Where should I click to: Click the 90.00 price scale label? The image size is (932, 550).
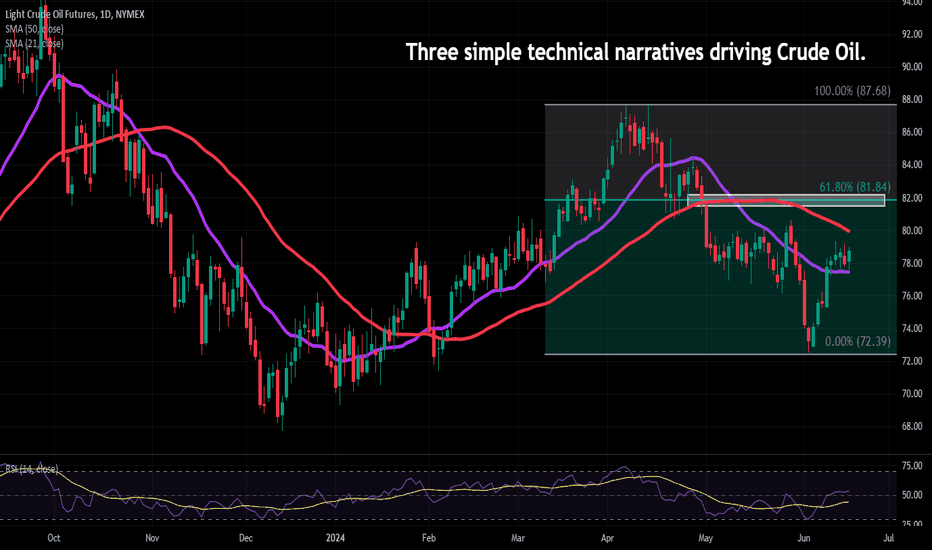click(912, 67)
